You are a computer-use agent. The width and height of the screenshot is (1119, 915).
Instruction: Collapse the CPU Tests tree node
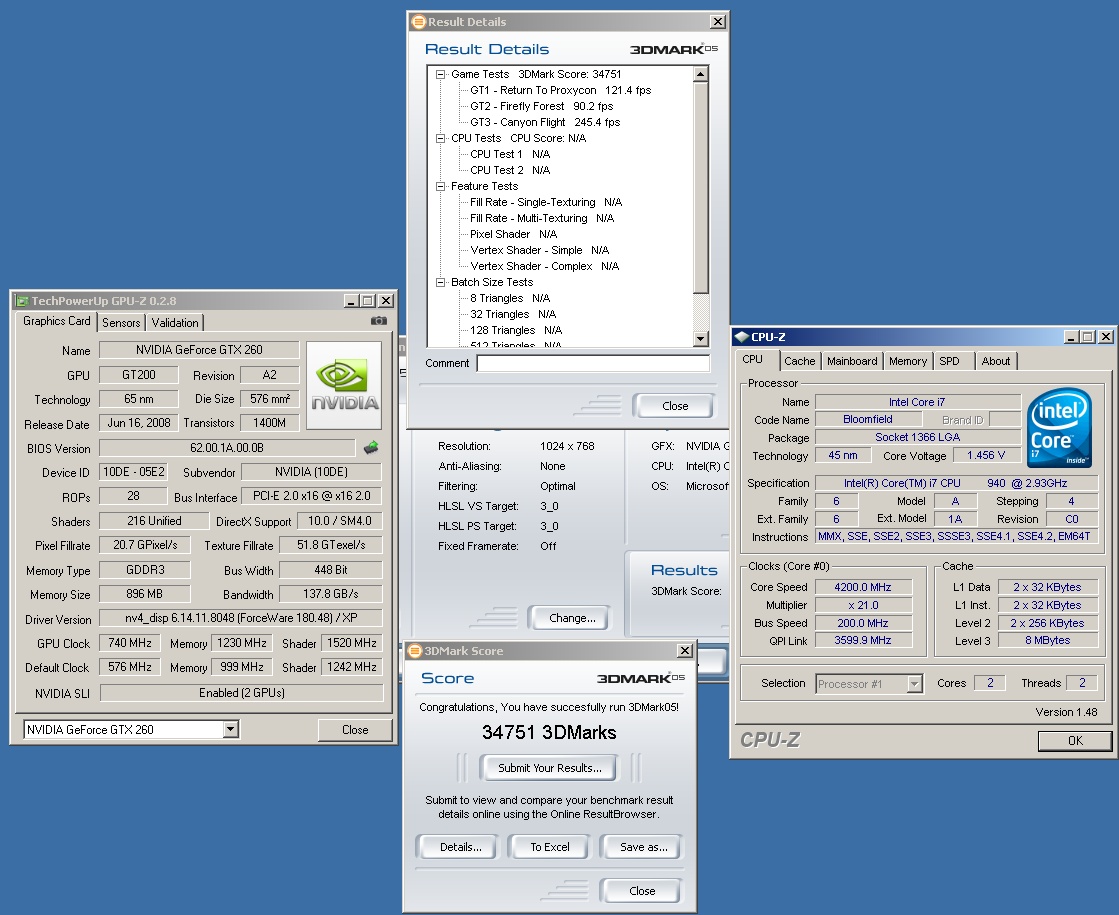pos(440,138)
